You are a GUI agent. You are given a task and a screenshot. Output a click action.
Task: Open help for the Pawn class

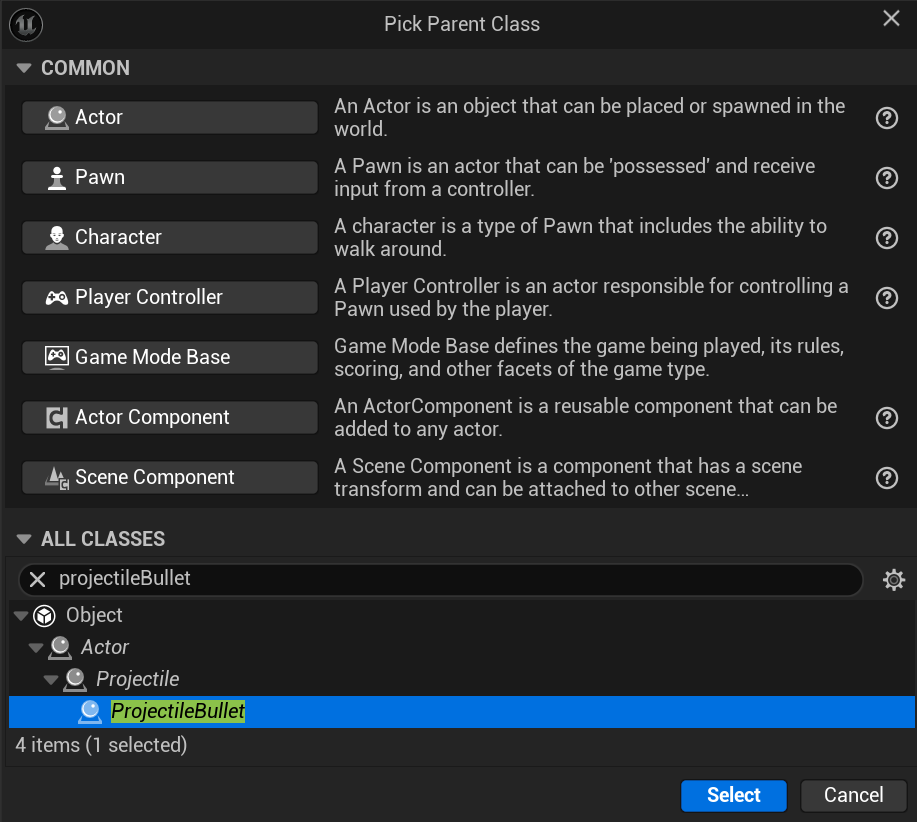886,178
